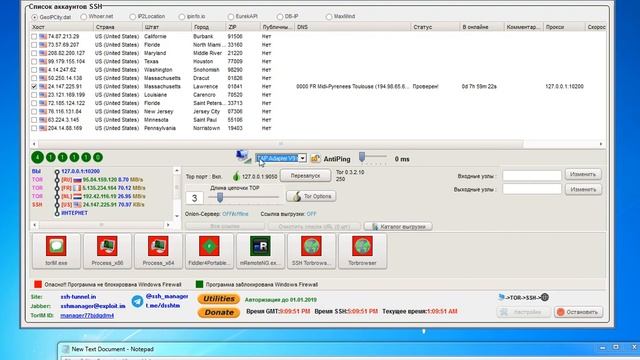Check the box for host 74.87.213.29
Viewport: 640px width, 360px height.
(x=34, y=36)
